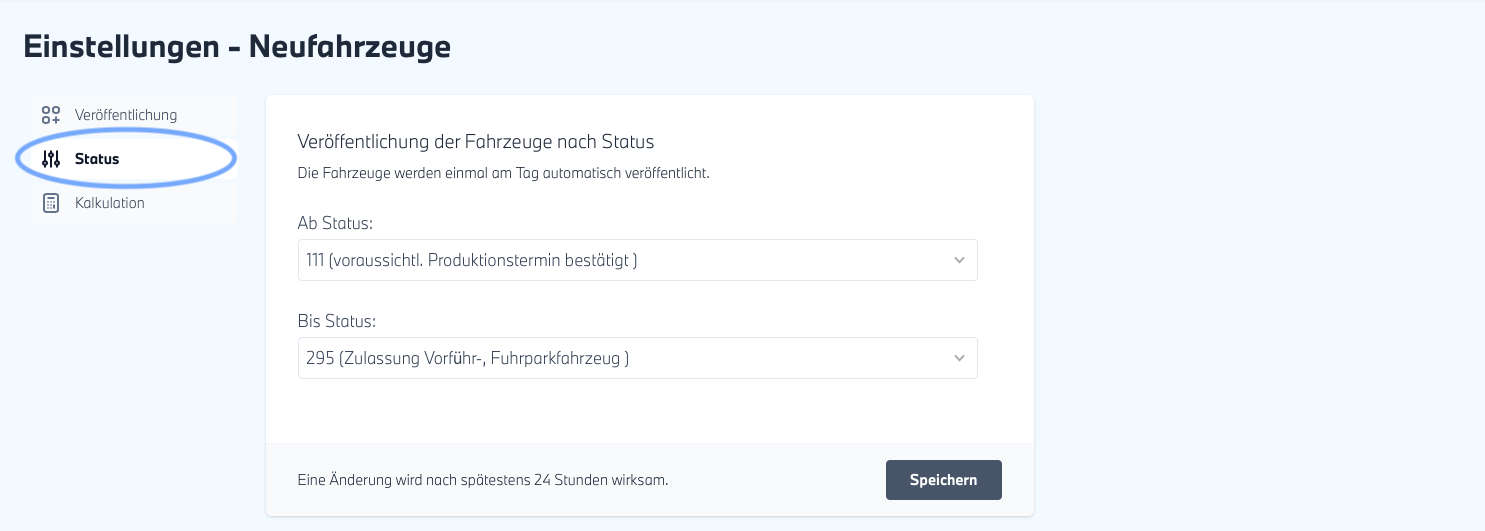Image resolution: width=1485 pixels, height=531 pixels.
Task: Click the 24 Stunden change notice text
Action: (483, 480)
